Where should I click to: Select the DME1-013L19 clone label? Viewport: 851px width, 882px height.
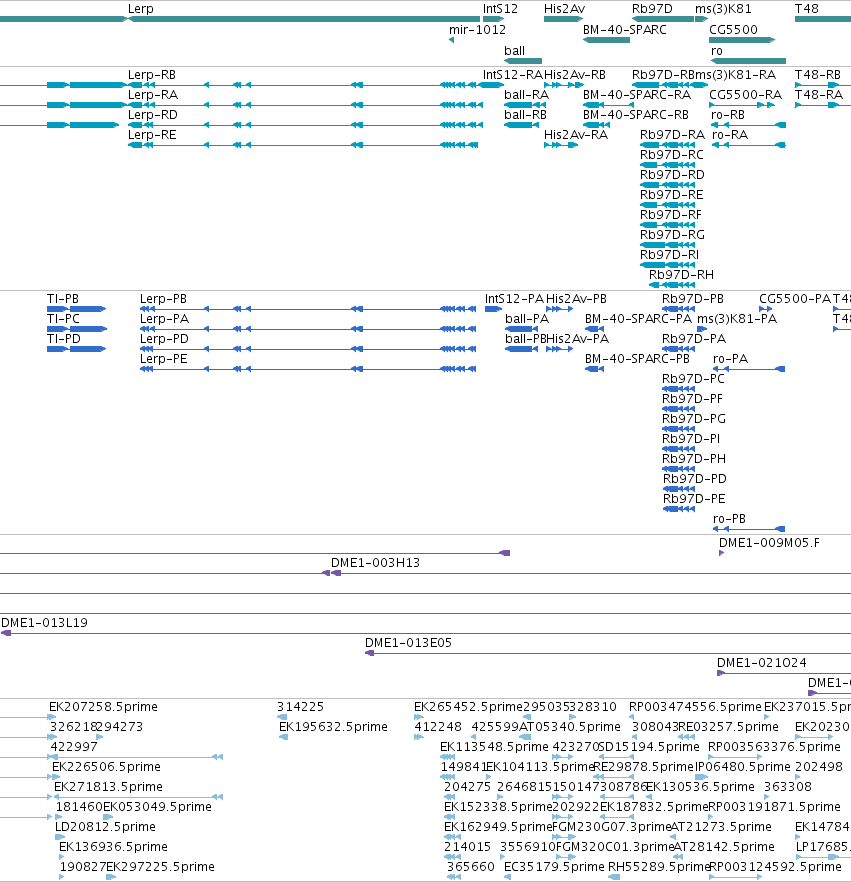(x=44, y=623)
